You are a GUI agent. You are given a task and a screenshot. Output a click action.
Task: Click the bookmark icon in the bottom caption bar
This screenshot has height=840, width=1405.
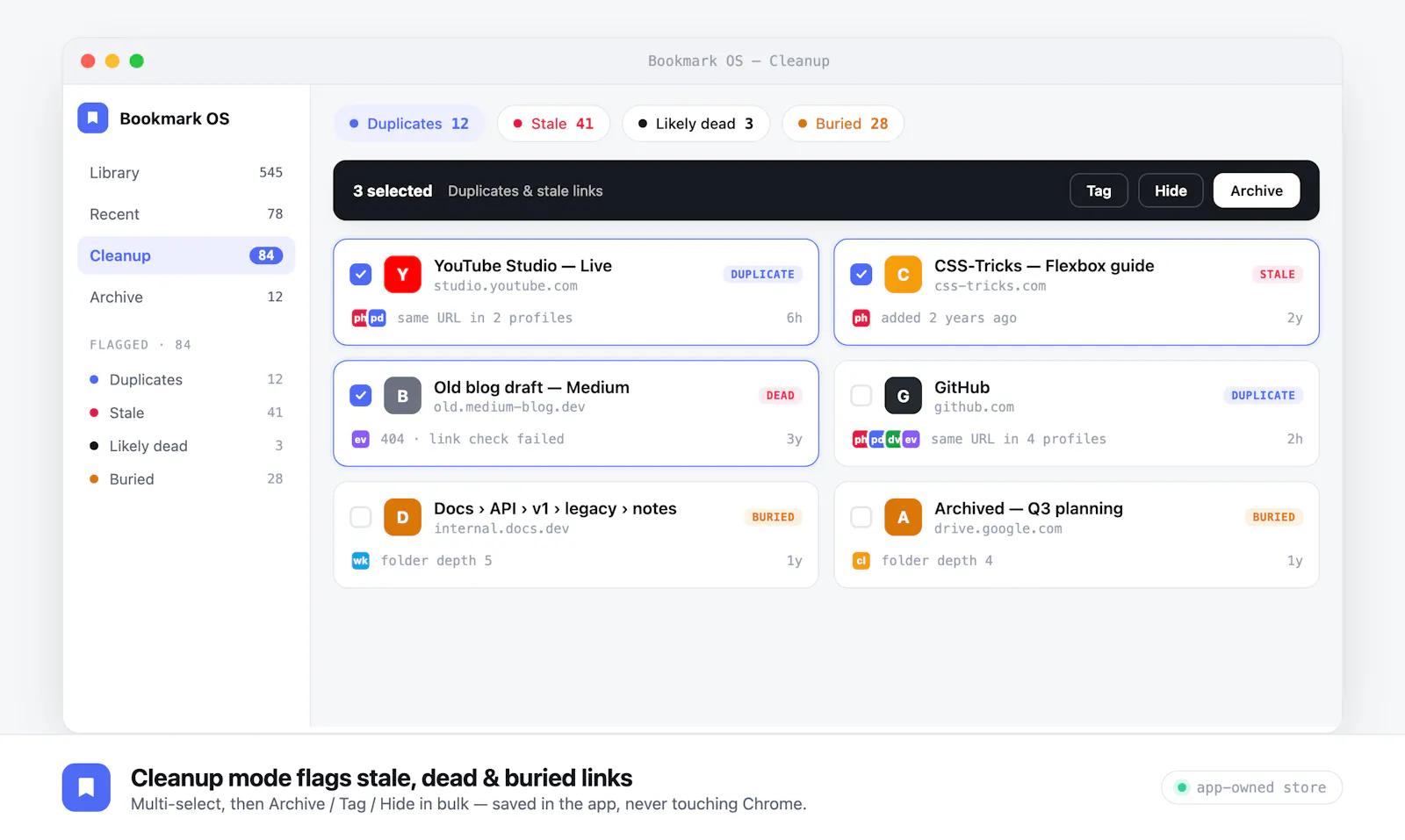pyautogui.click(x=86, y=787)
